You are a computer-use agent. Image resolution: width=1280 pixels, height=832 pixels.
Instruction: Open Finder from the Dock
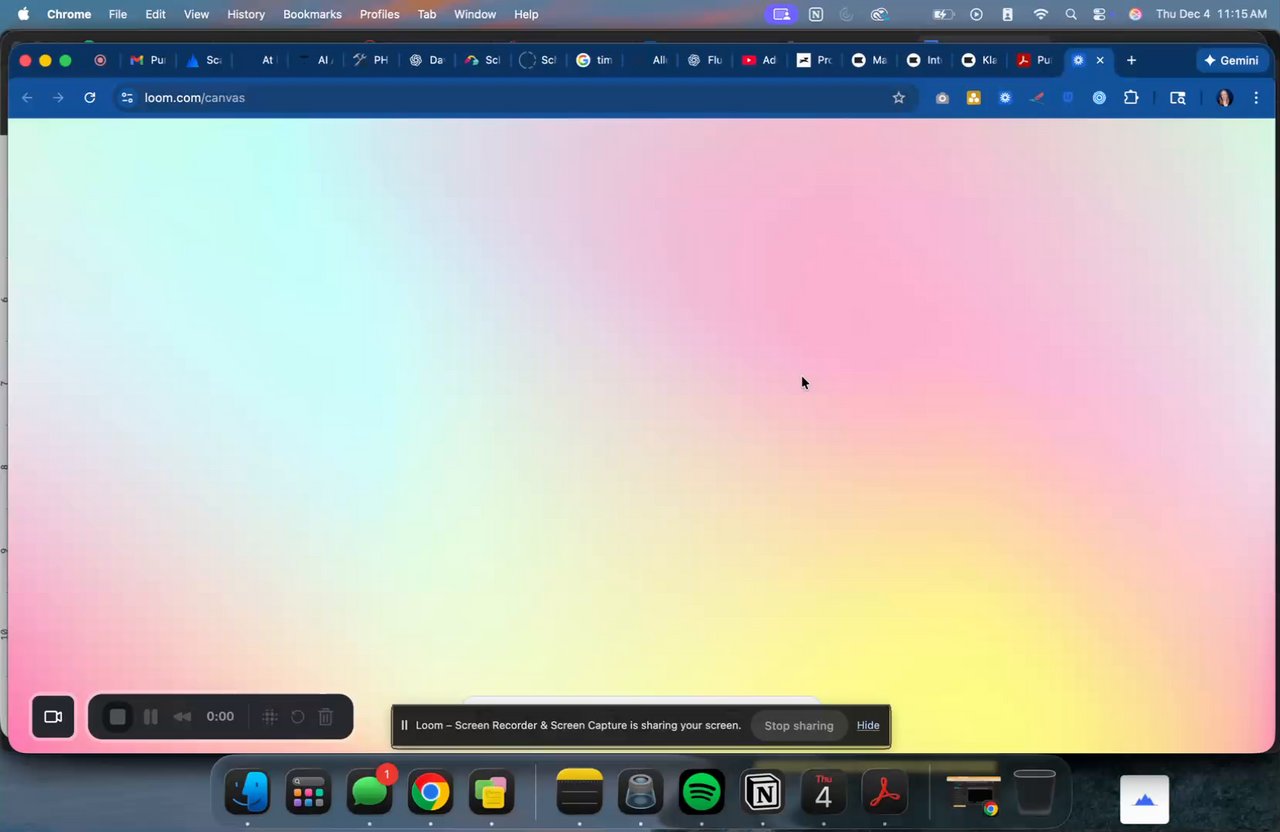click(x=247, y=794)
